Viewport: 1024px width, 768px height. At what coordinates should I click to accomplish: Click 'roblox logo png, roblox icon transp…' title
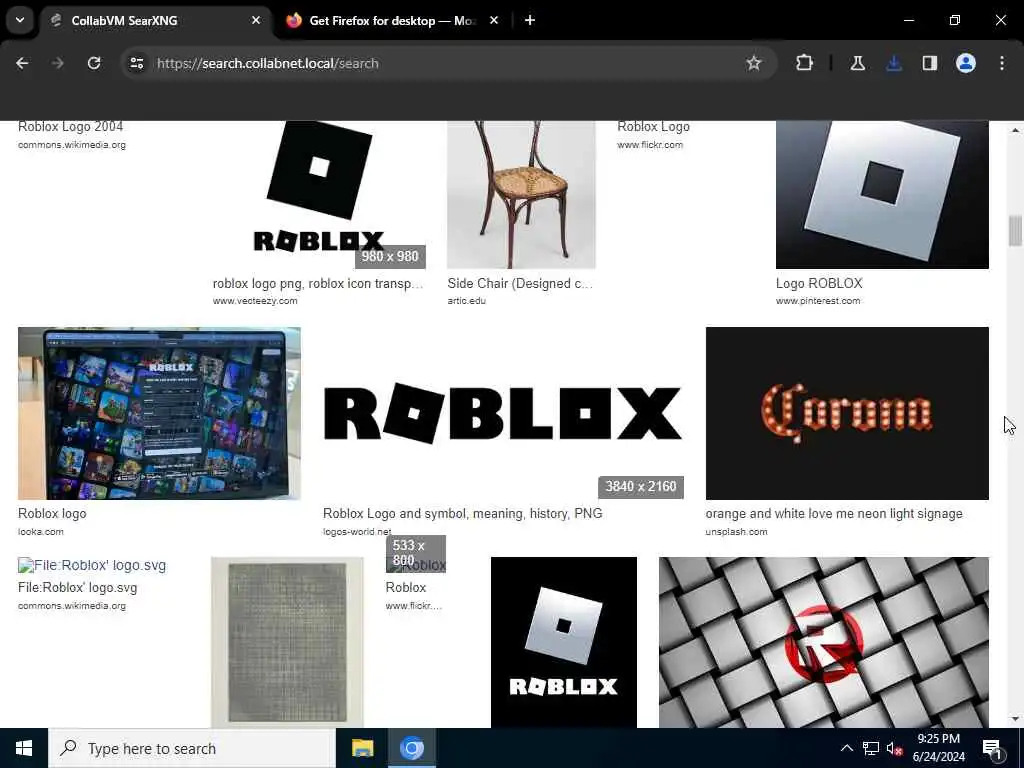[318, 283]
